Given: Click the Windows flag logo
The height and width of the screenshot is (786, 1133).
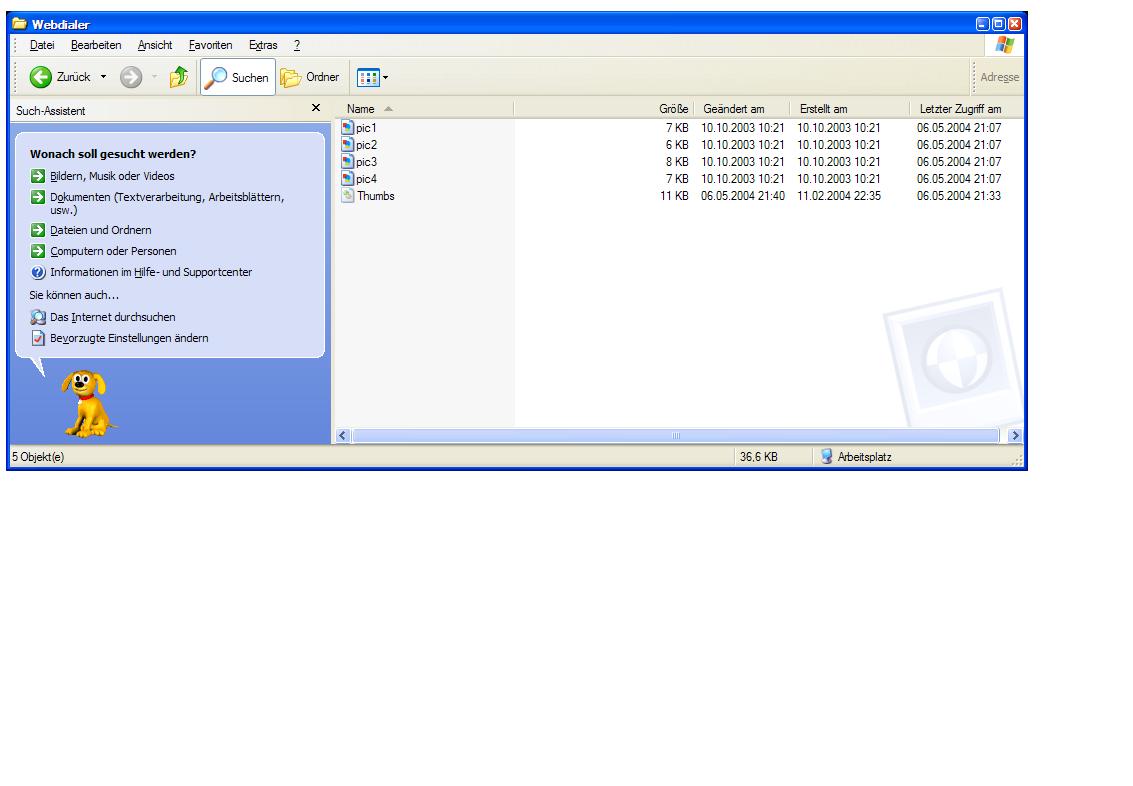Looking at the screenshot, I should pyautogui.click(x=1004, y=45).
